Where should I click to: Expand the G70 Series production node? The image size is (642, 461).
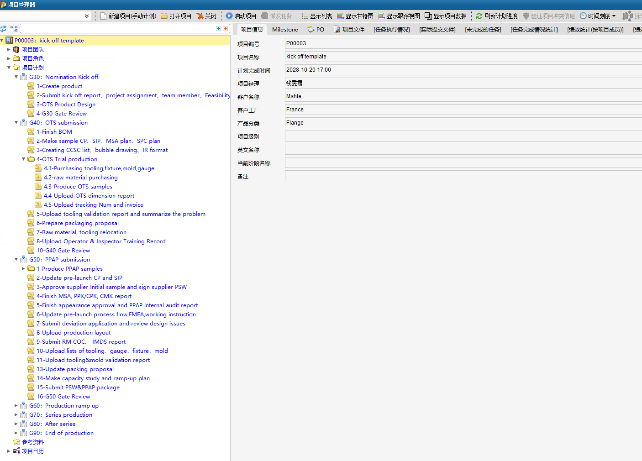pyautogui.click(x=16, y=414)
